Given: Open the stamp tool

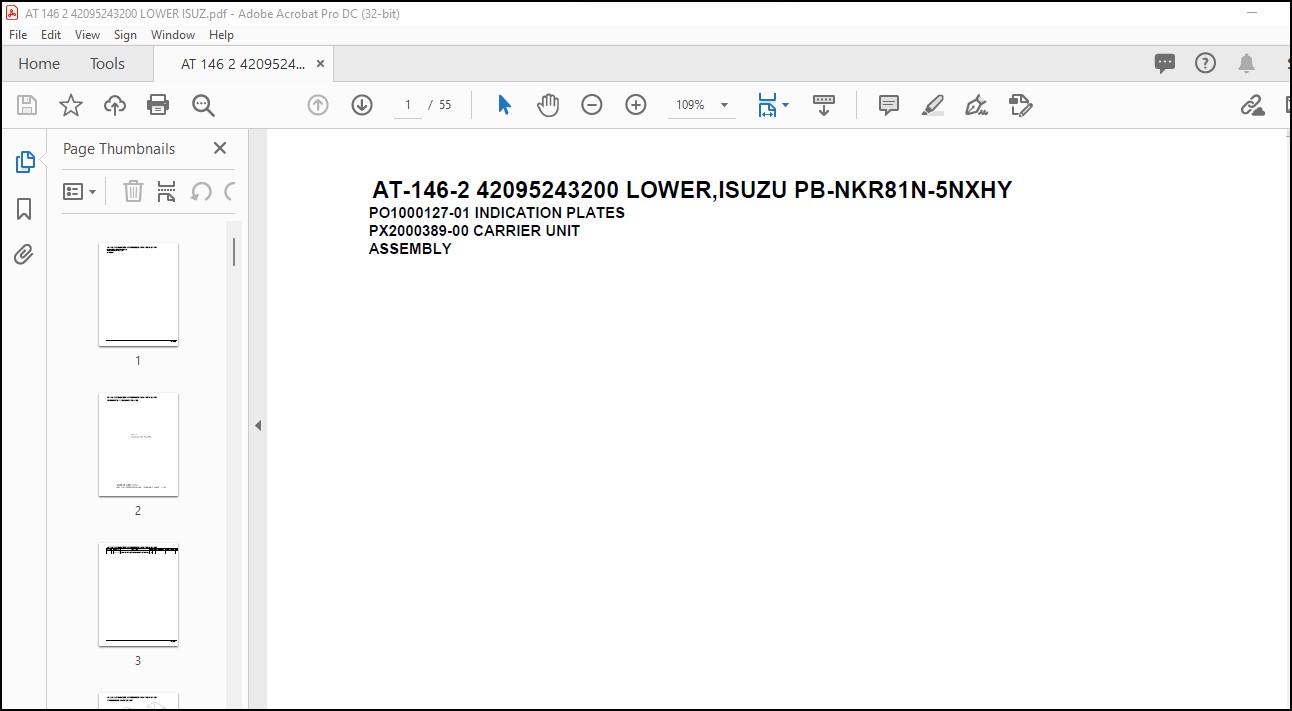Looking at the screenshot, I should [1020, 105].
